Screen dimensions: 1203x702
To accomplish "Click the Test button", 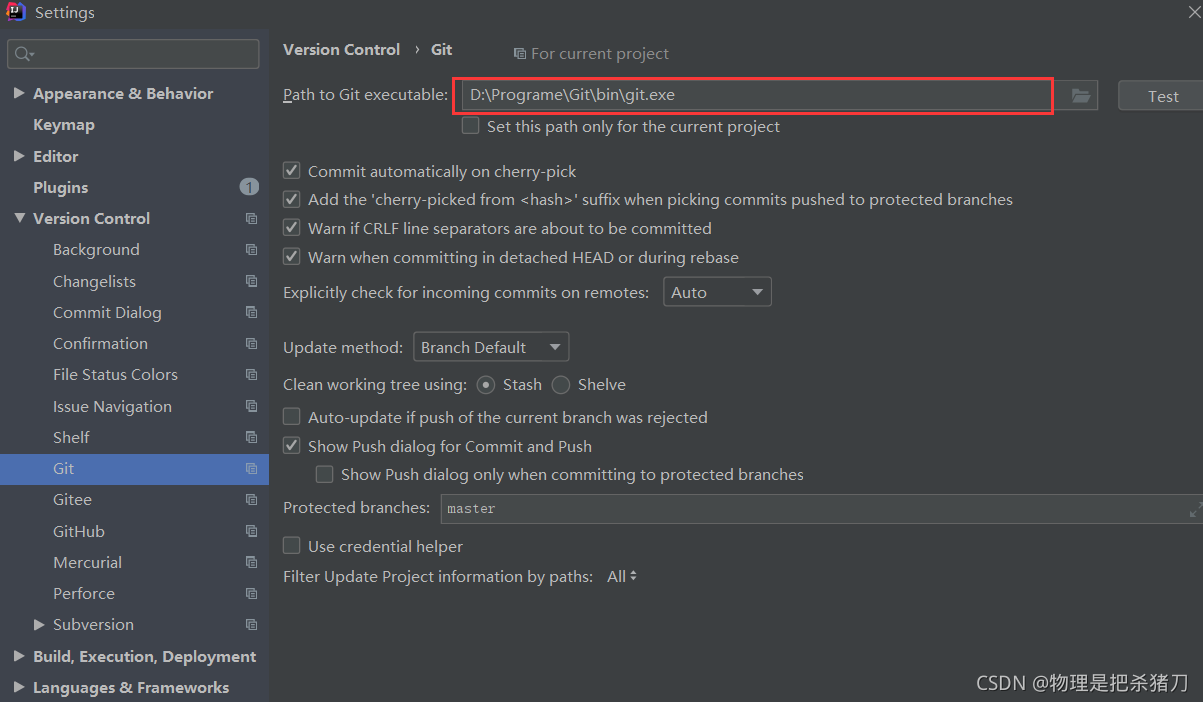I will [1162, 96].
